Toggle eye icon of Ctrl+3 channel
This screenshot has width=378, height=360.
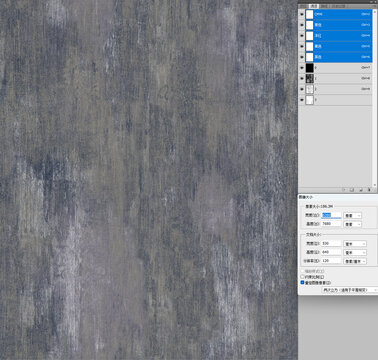click(x=302, y=25)
